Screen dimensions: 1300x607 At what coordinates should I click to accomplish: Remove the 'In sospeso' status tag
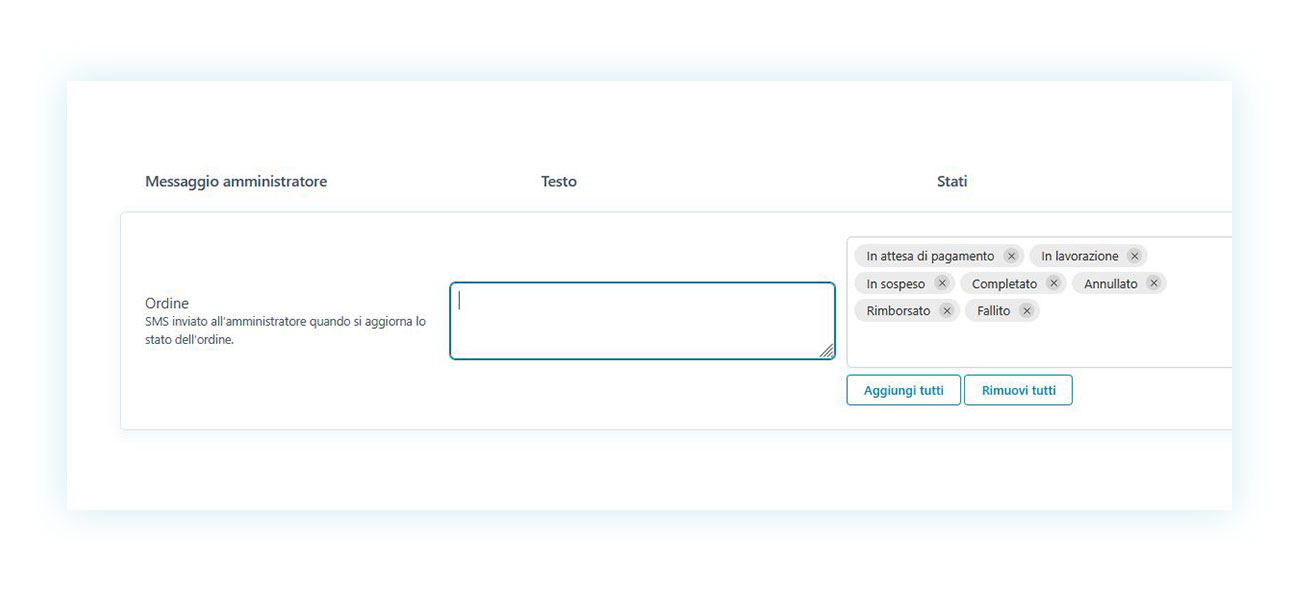(x=941, y=283)
